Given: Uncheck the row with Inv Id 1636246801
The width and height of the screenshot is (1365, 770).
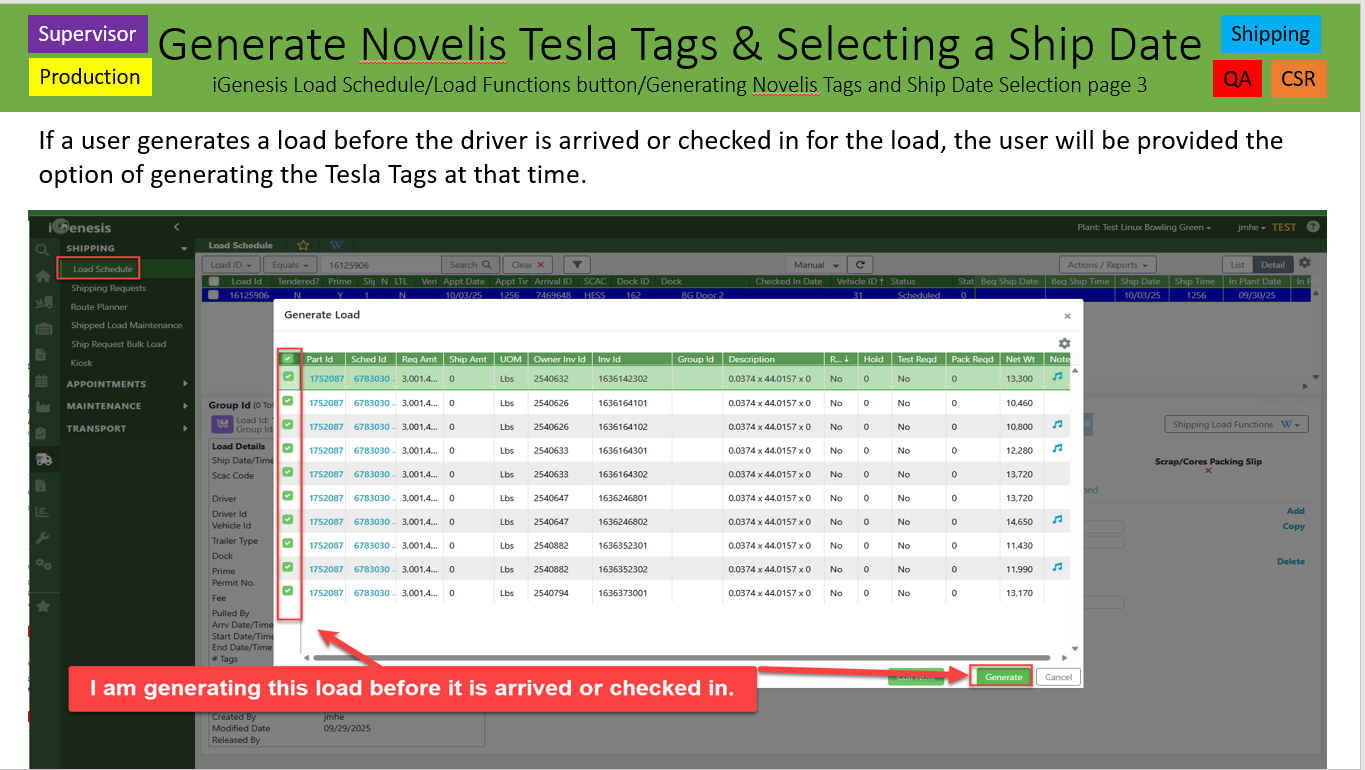Looking at the screenshot, I should point(288,496).
